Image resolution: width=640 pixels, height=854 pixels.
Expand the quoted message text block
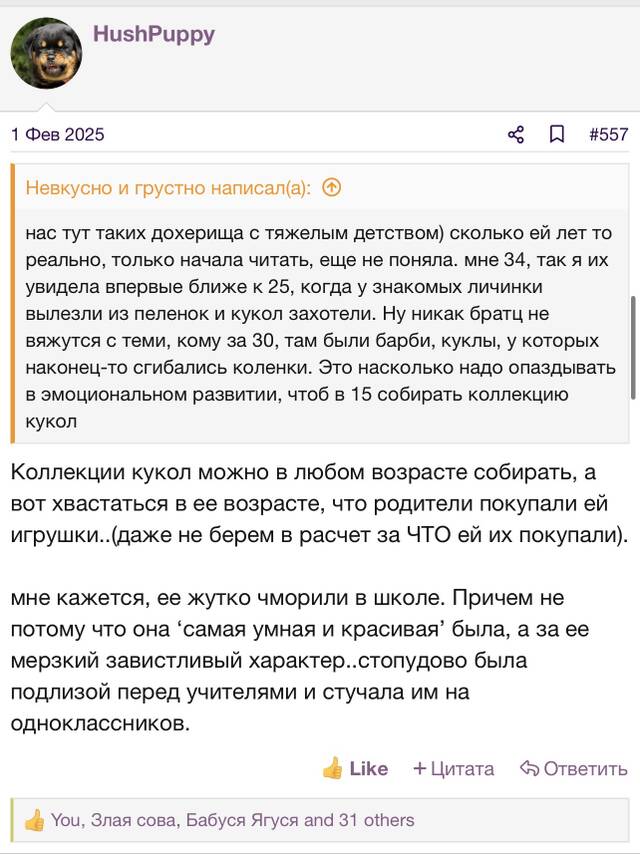pyautogui.click(x=321, y=327)
